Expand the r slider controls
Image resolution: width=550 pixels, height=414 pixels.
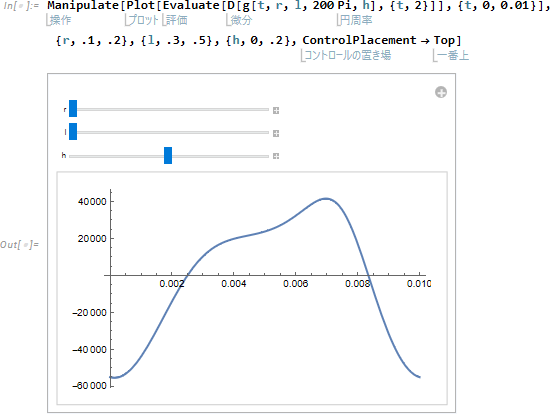coord(276,111)
